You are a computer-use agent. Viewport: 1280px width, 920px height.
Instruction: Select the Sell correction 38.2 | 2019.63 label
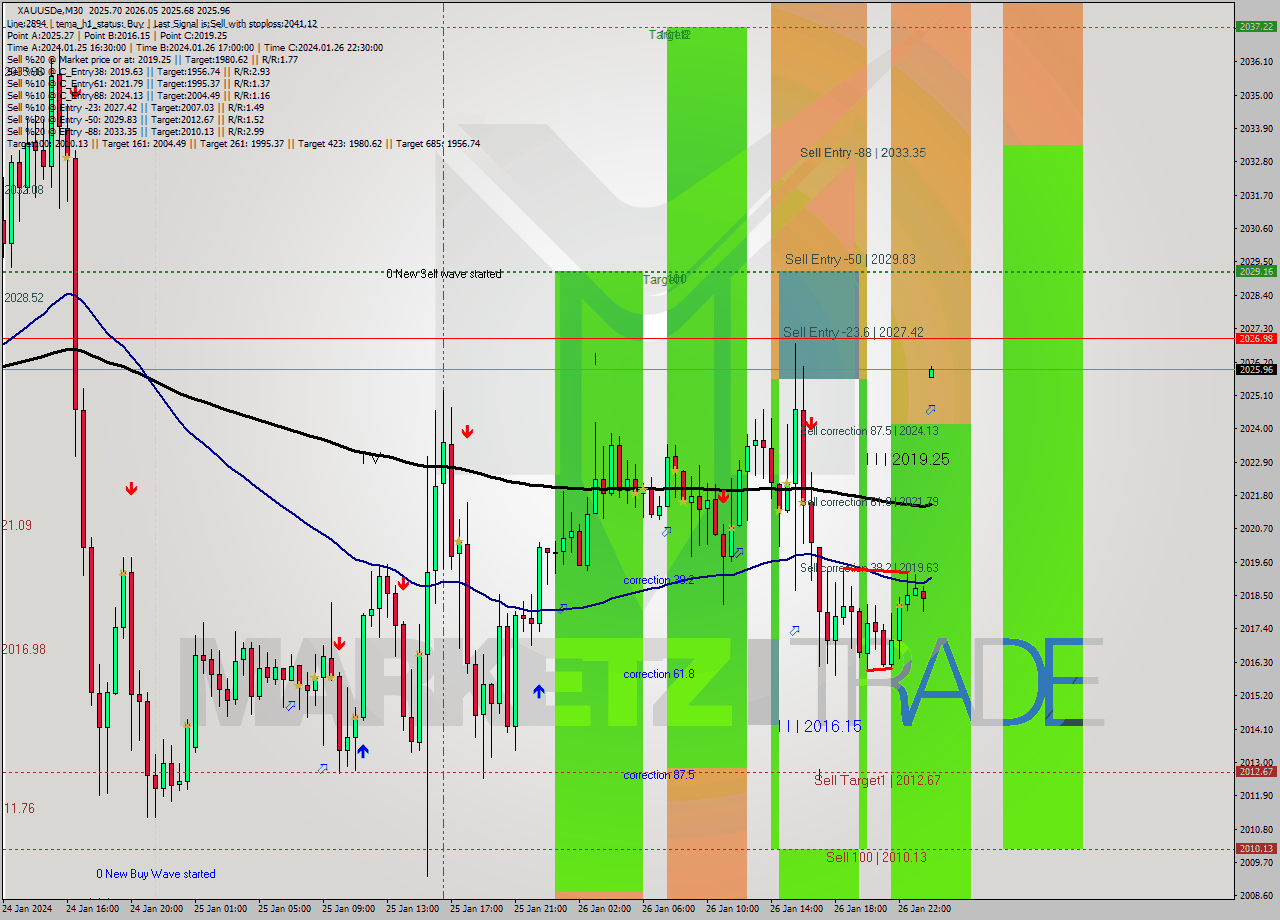point(869,568)
